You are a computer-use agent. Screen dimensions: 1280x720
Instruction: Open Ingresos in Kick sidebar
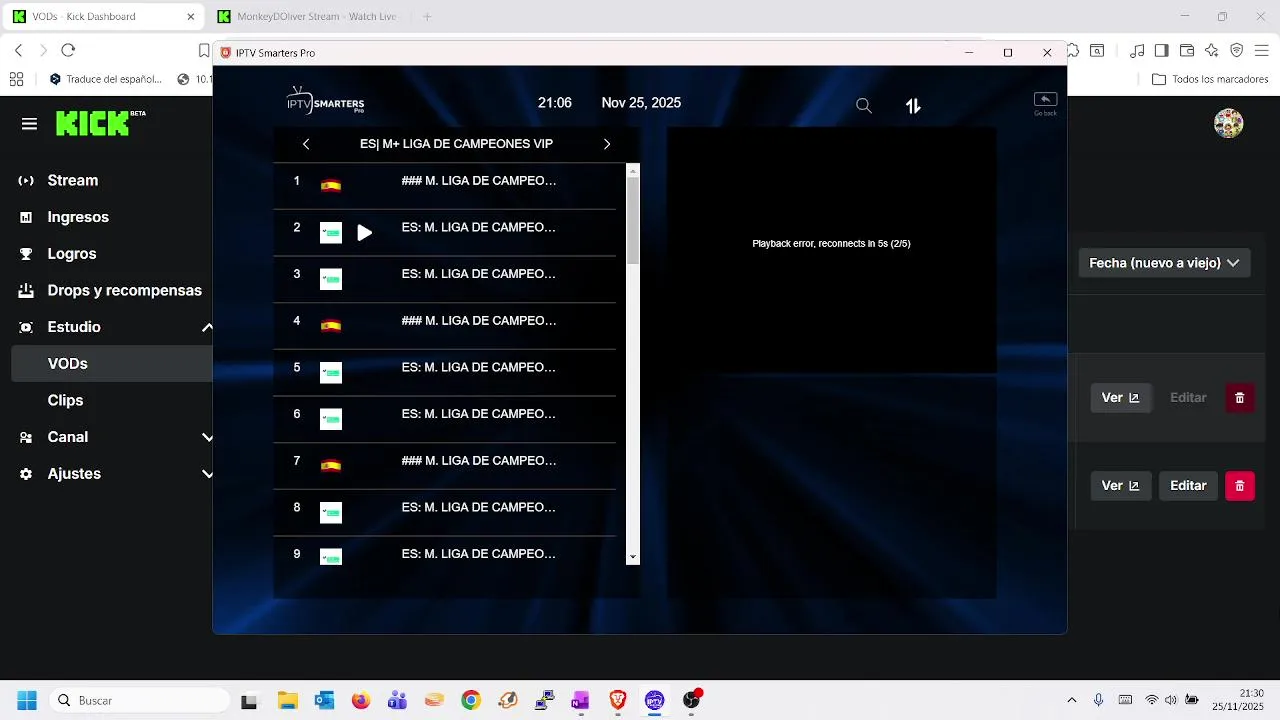78,217
